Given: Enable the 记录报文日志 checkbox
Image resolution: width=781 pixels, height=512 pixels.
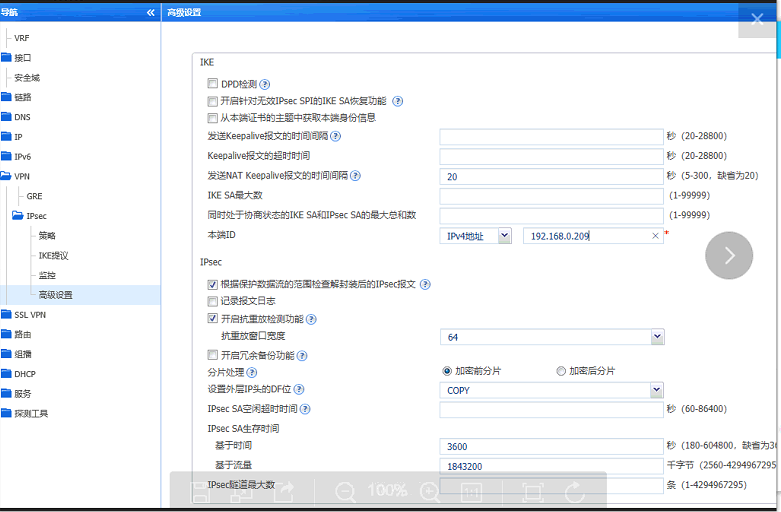Looking at the screenshot, I should tap(213, 301).
